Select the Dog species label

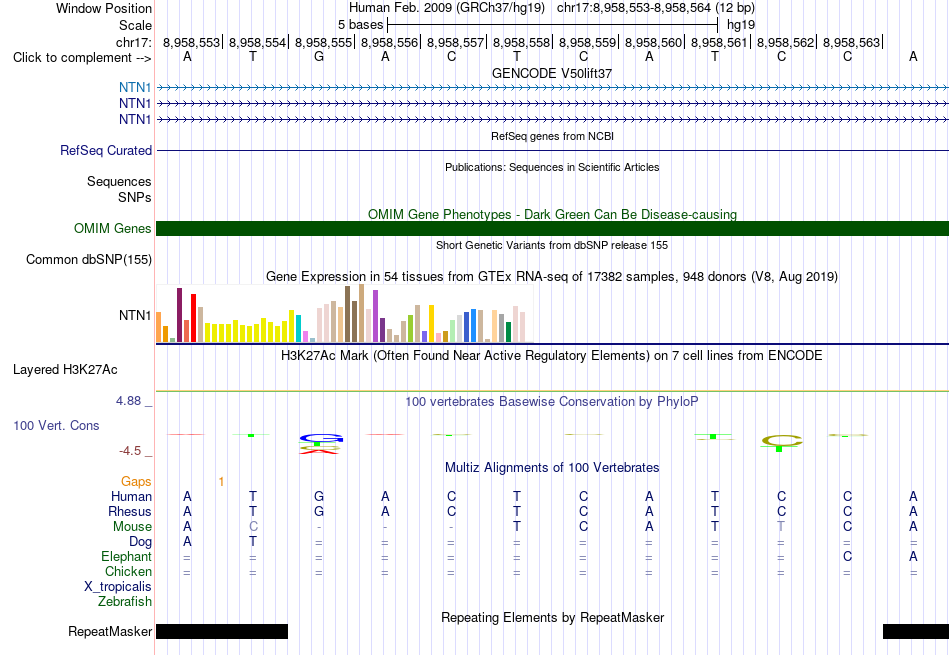[x=140, y=542]
